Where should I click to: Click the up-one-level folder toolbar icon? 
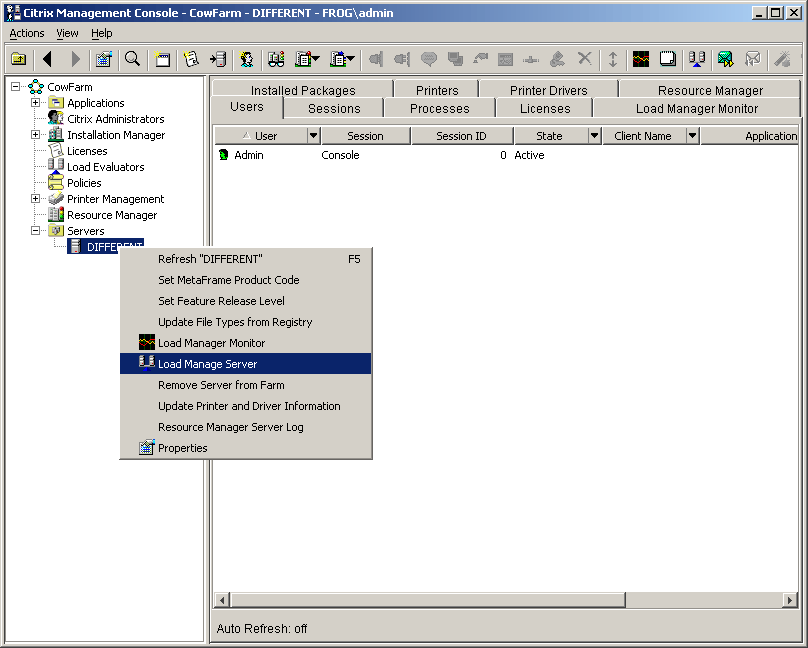(18, 59)
